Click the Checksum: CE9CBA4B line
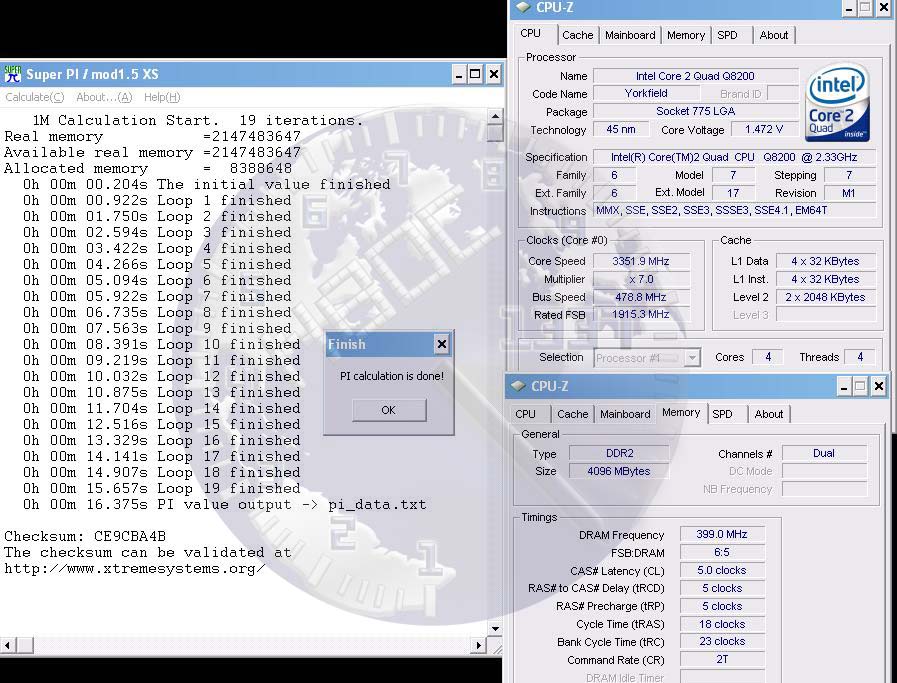 click(x=85, y=537)
